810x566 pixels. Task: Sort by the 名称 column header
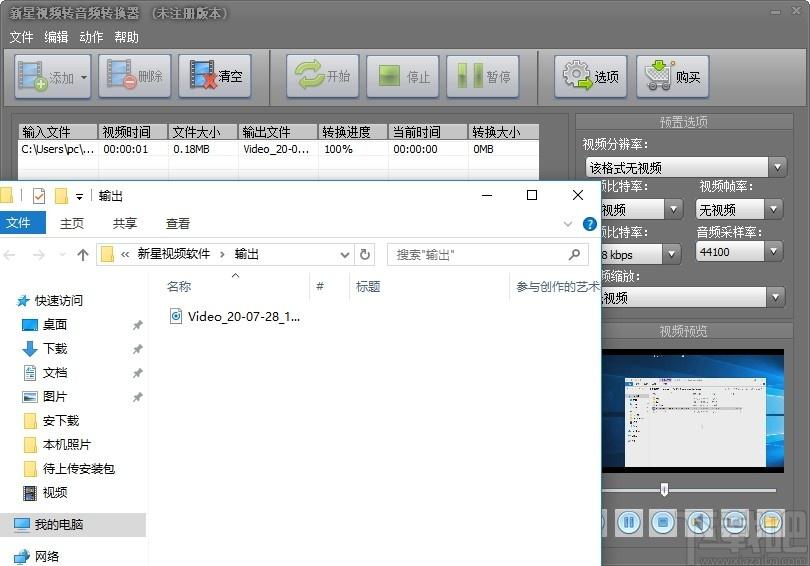coord(179,287)
